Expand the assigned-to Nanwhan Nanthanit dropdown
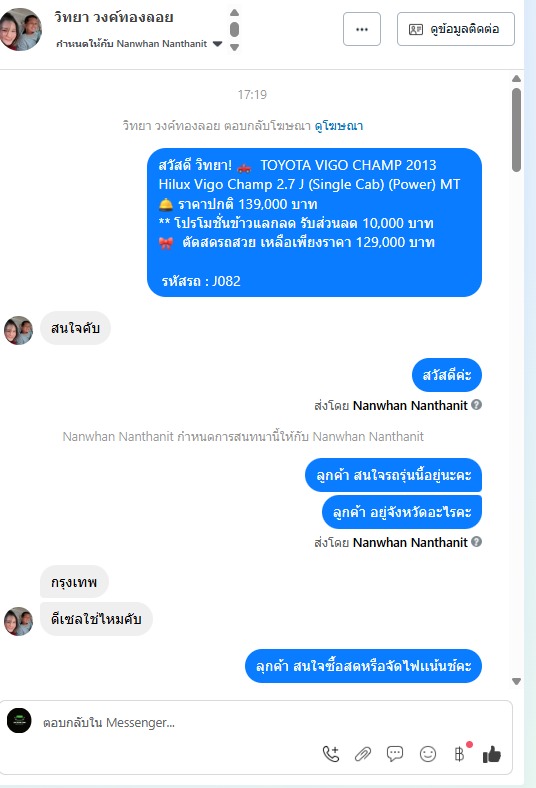This screenshot has height=788, width=536. (x=217, y=44)
